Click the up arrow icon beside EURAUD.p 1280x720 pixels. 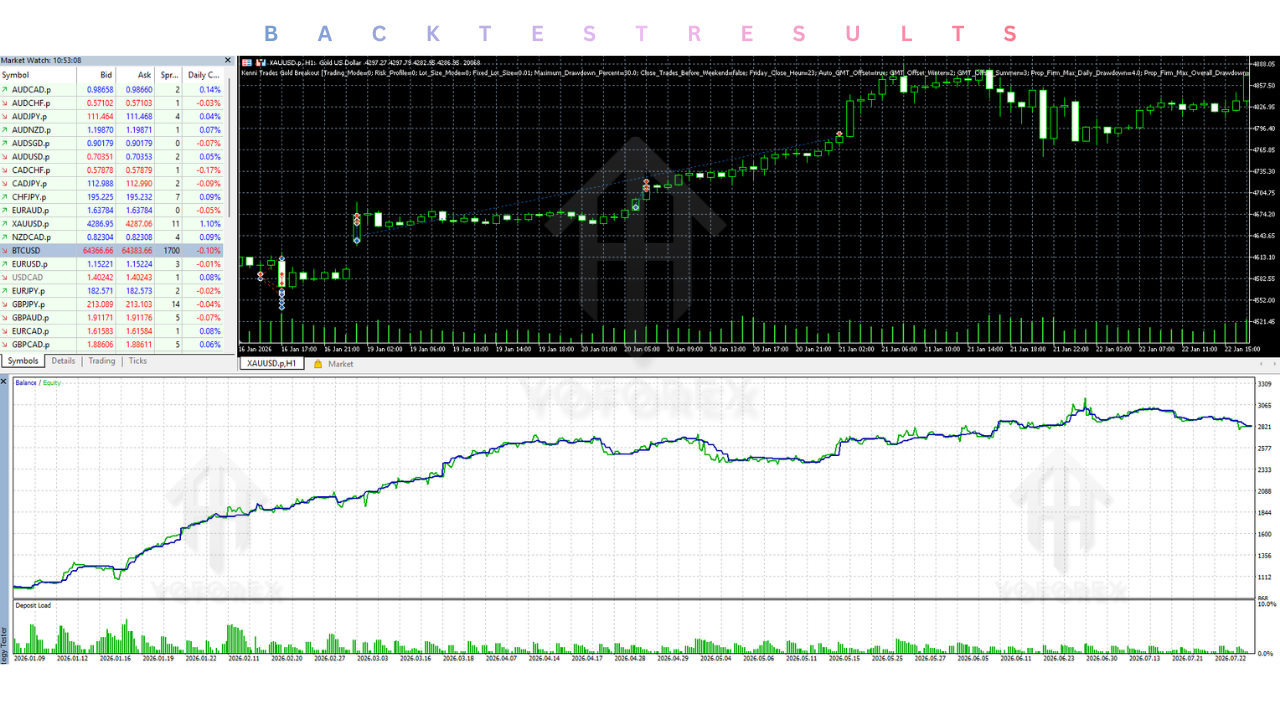pos(5,210)
